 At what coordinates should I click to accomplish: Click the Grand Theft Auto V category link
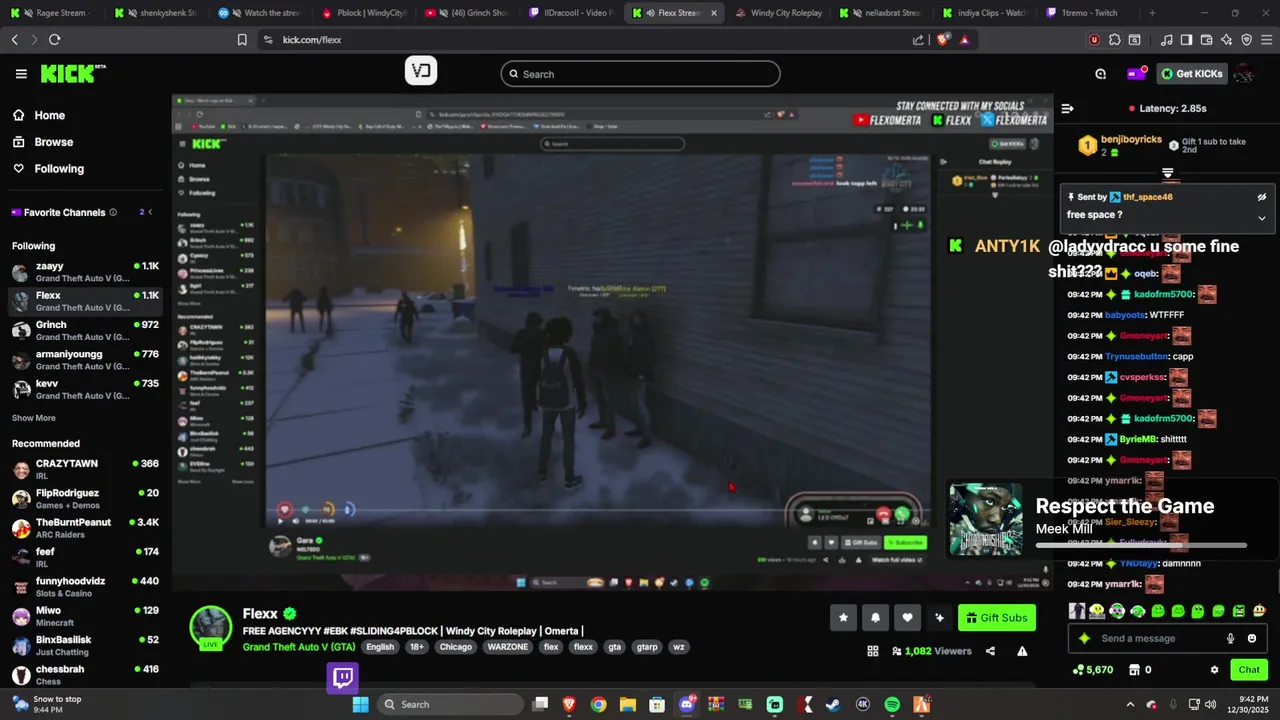(x=298, y=647)
